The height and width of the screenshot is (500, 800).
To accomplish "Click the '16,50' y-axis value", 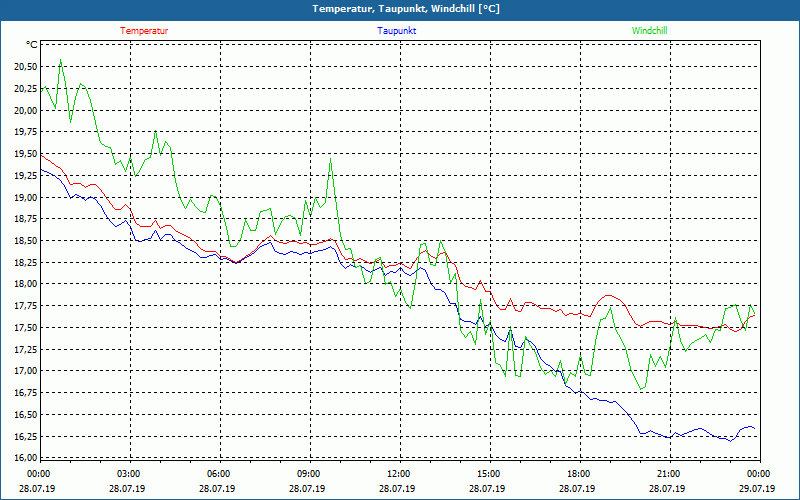I will tap(26, 415).
